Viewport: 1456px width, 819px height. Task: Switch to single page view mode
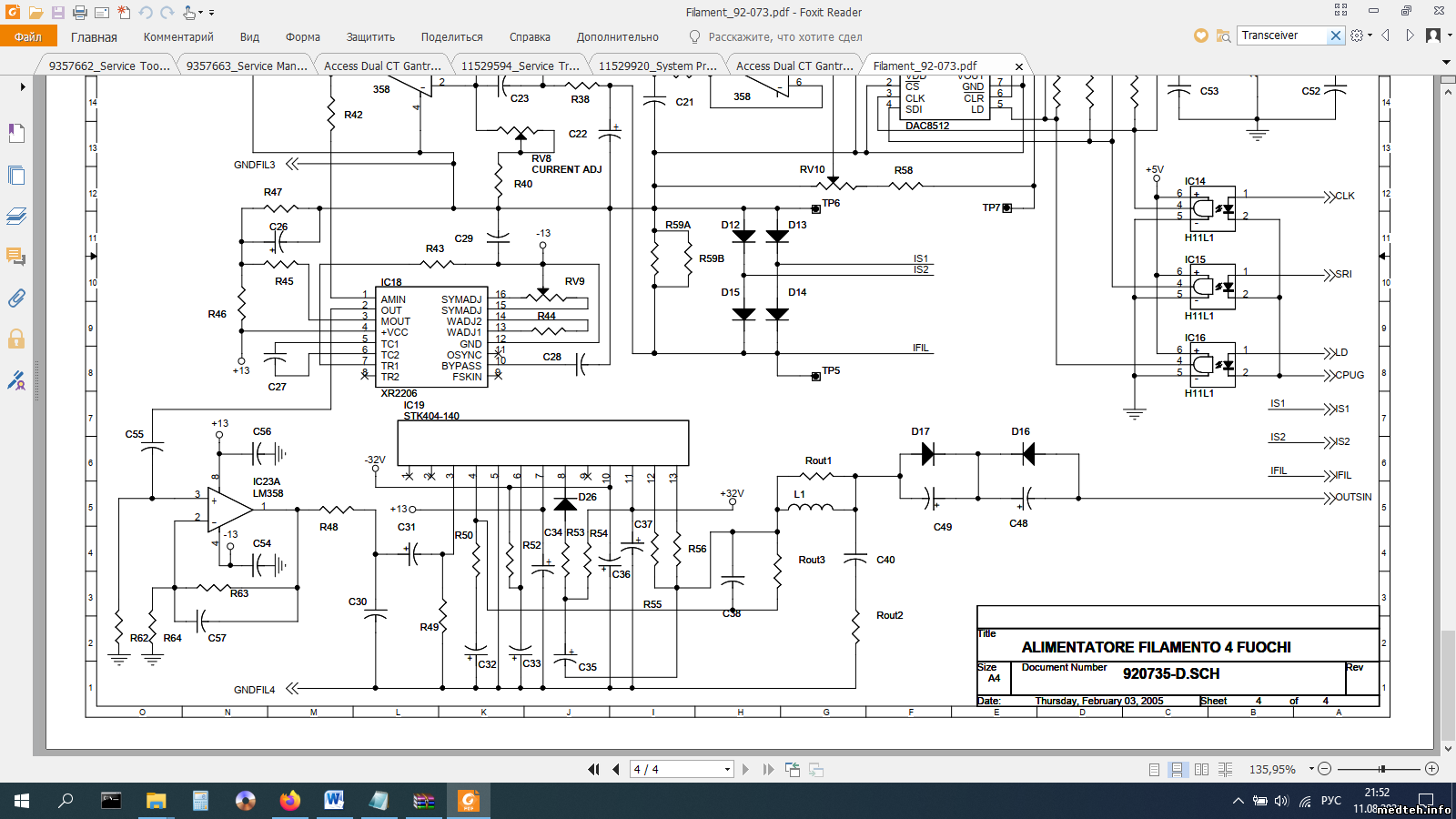(x=1154, y=770)
